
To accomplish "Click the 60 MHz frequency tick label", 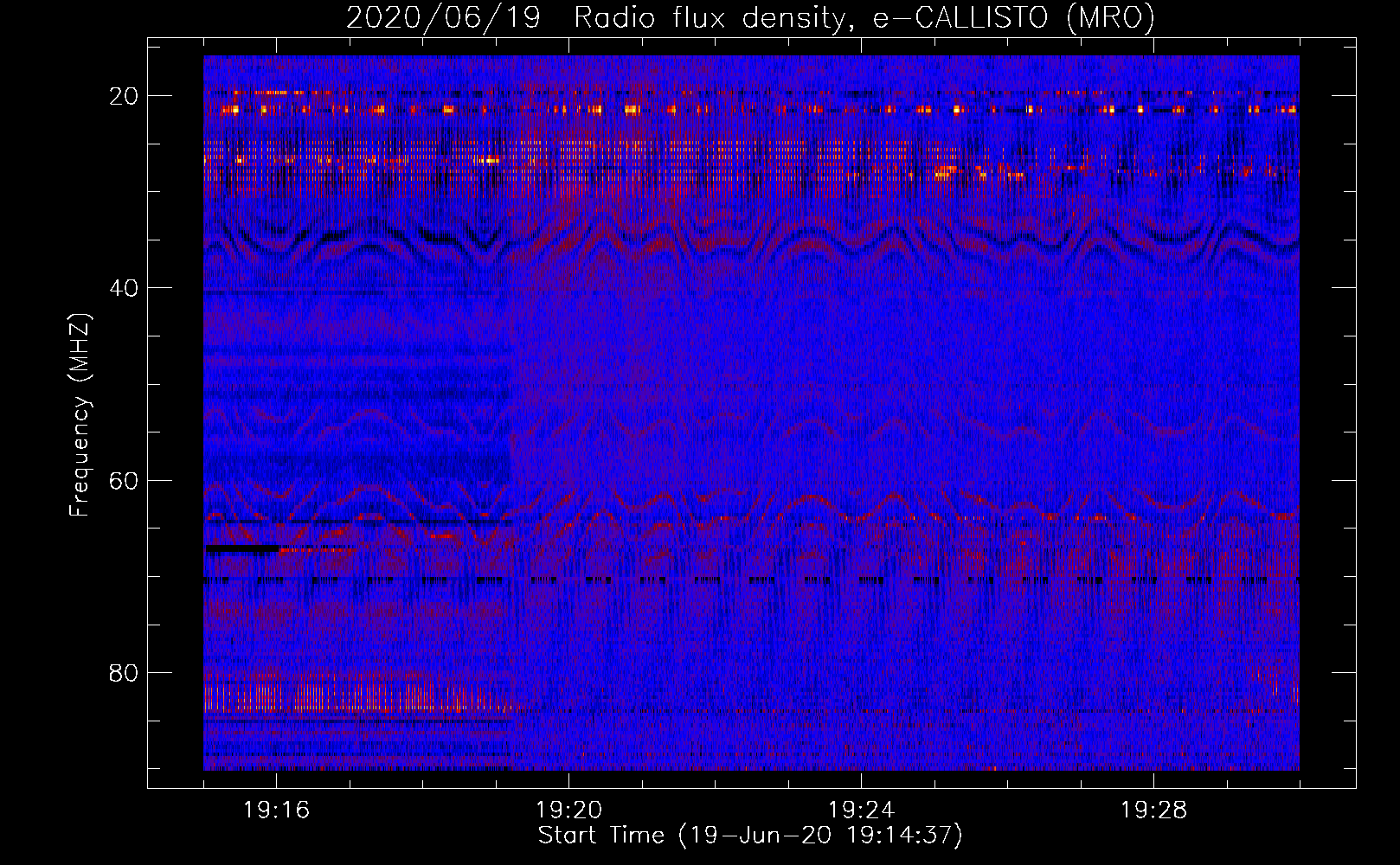I will coord(124,480).
